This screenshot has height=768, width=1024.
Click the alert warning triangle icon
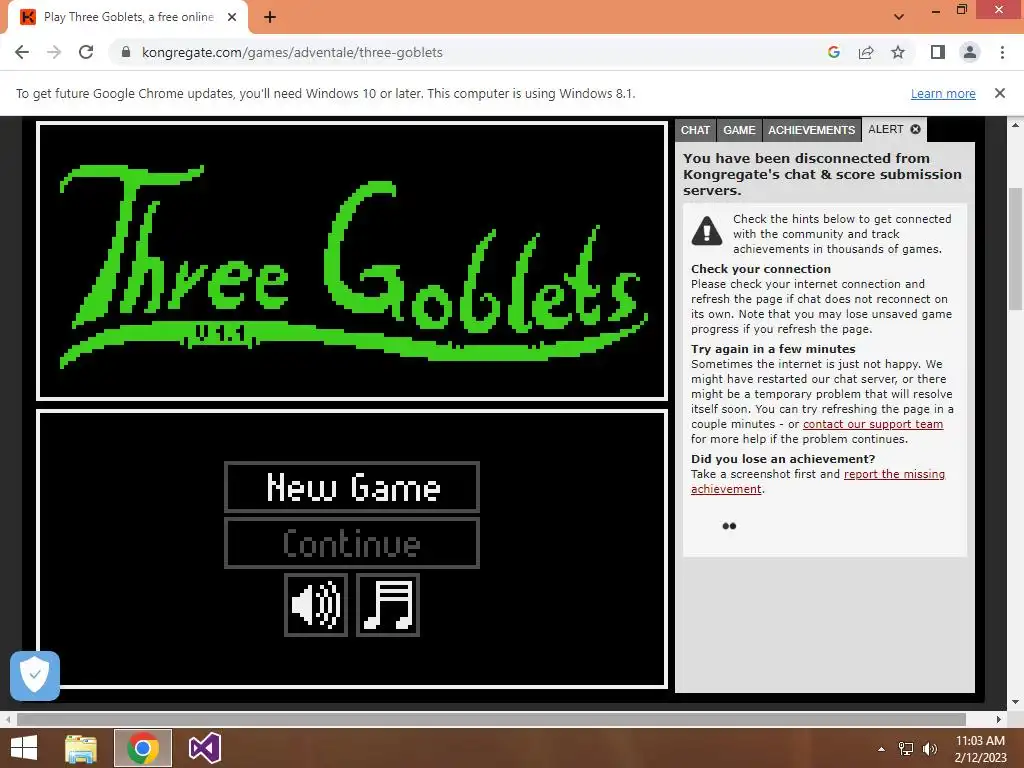tap(707, 231)
